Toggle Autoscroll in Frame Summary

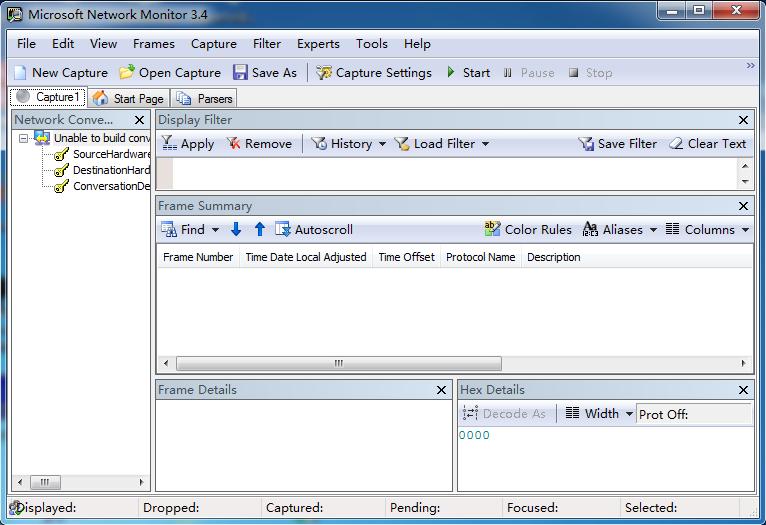pos(313,229)
